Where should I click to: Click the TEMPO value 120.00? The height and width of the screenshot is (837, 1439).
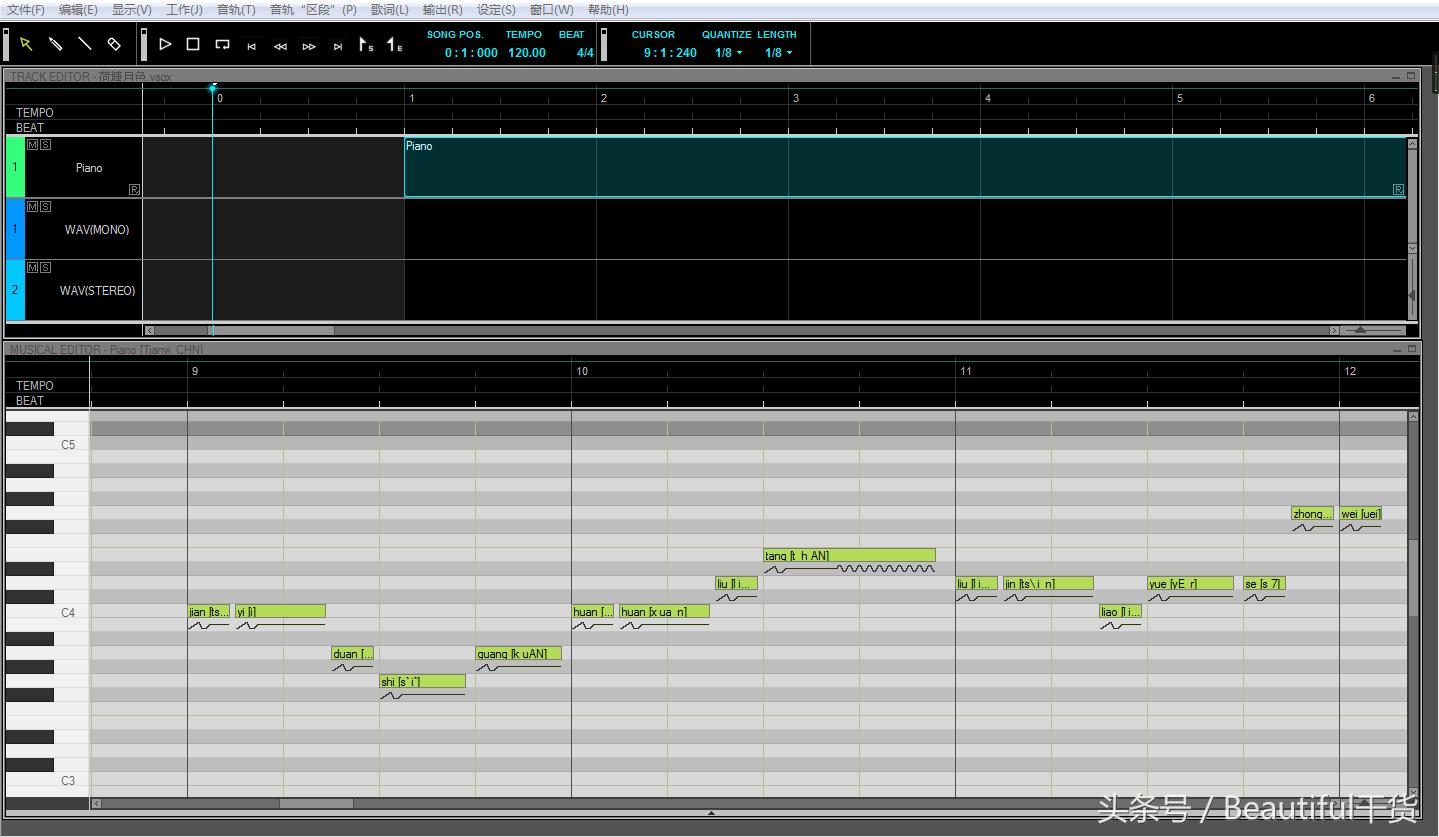point(526,53)
